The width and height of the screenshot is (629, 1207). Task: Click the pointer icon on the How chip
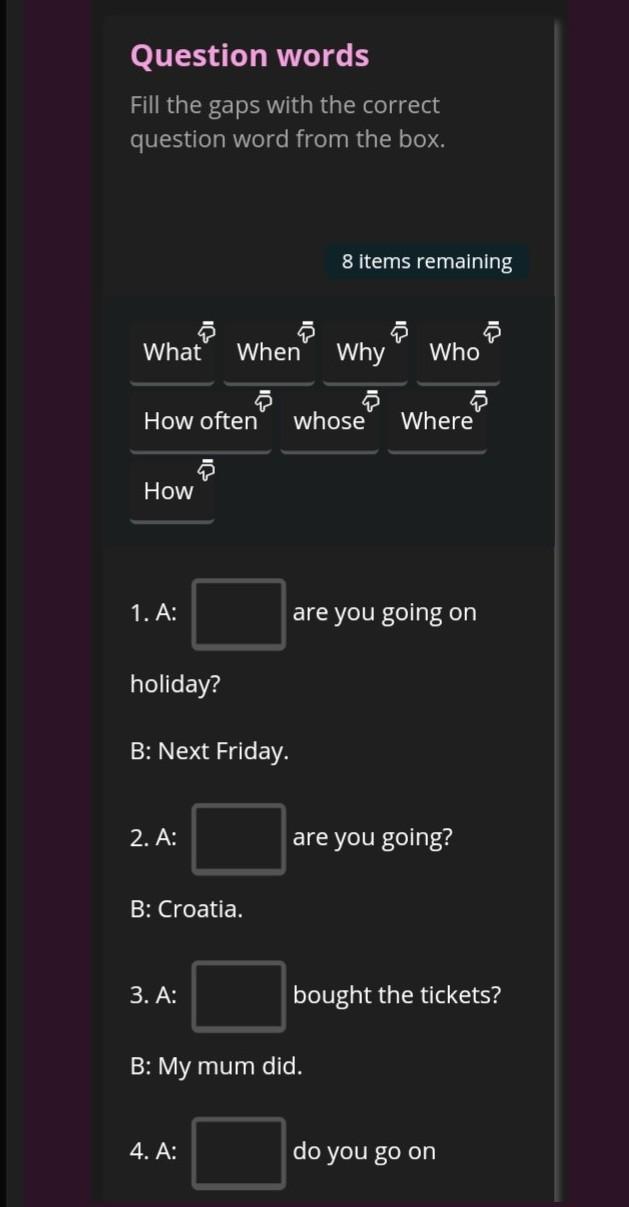tap(207, 469)
